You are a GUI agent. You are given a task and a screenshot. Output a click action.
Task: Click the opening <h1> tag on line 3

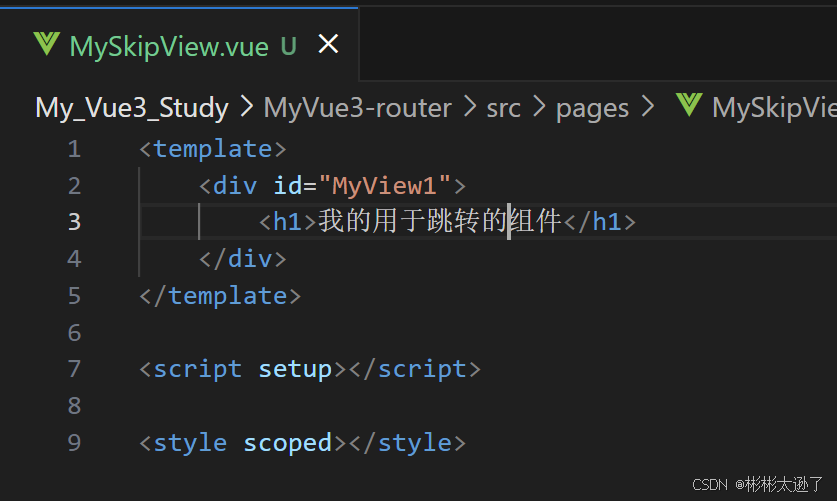point(288,222)
